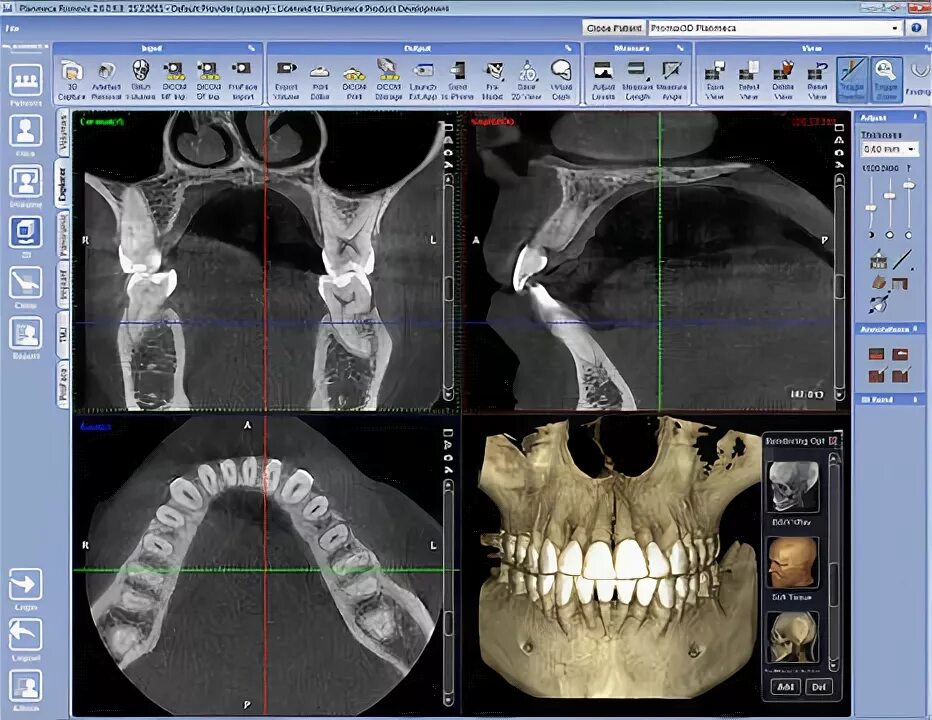Switch to the Volumes vertical tab
Screen dimensions: 932x720
(62, 132)
